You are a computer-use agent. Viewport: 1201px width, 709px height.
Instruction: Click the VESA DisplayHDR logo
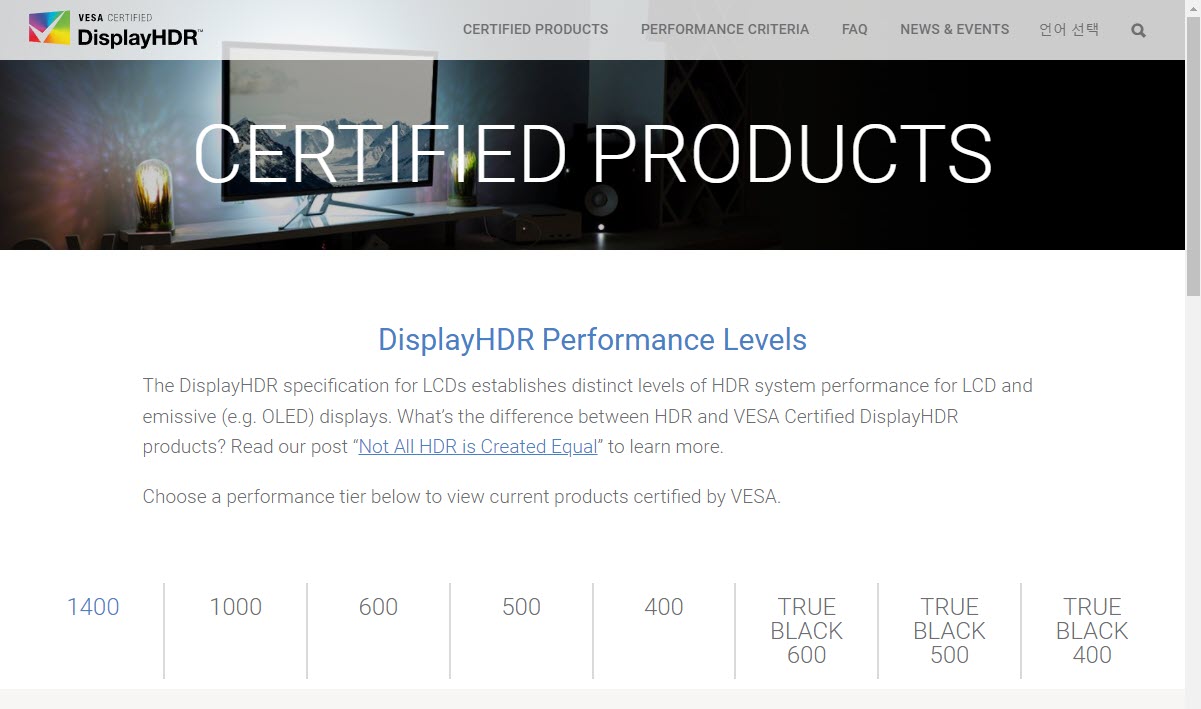tap(115, 29)
